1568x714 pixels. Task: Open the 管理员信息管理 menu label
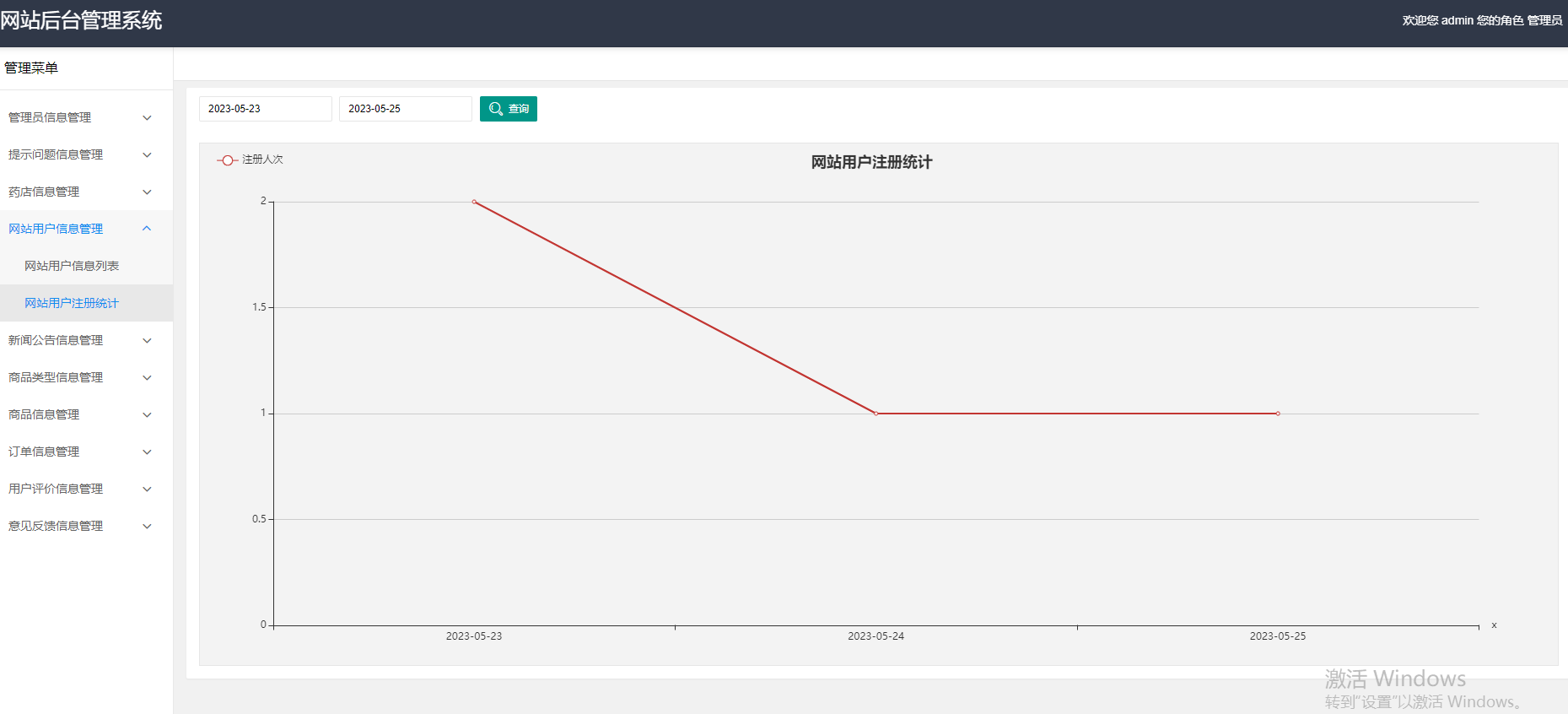50,117
